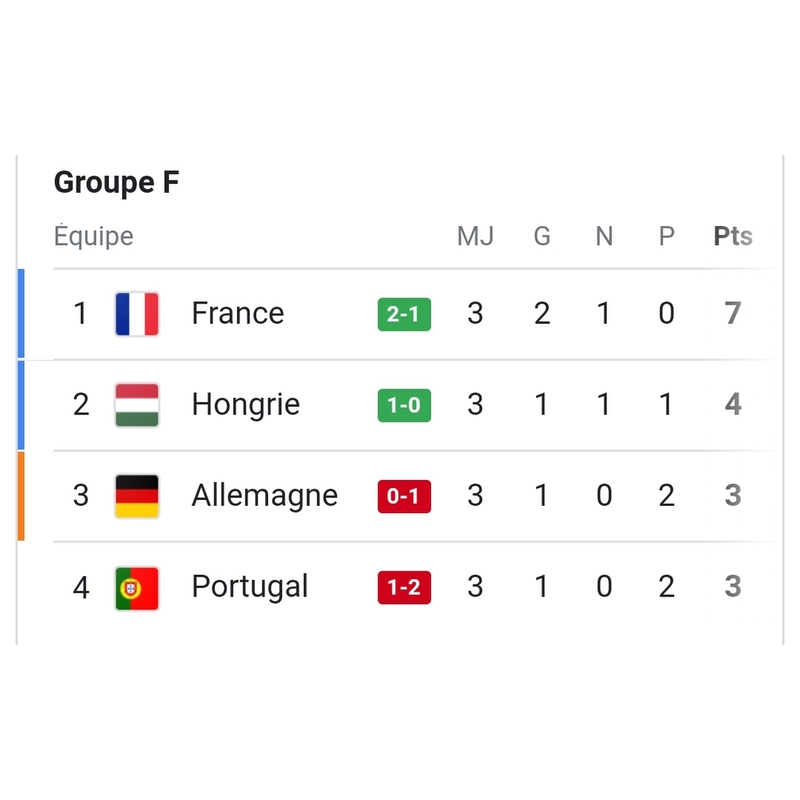Click the Pts column header
The height and width of the screenshot is (800, 800).
point(733,237)
